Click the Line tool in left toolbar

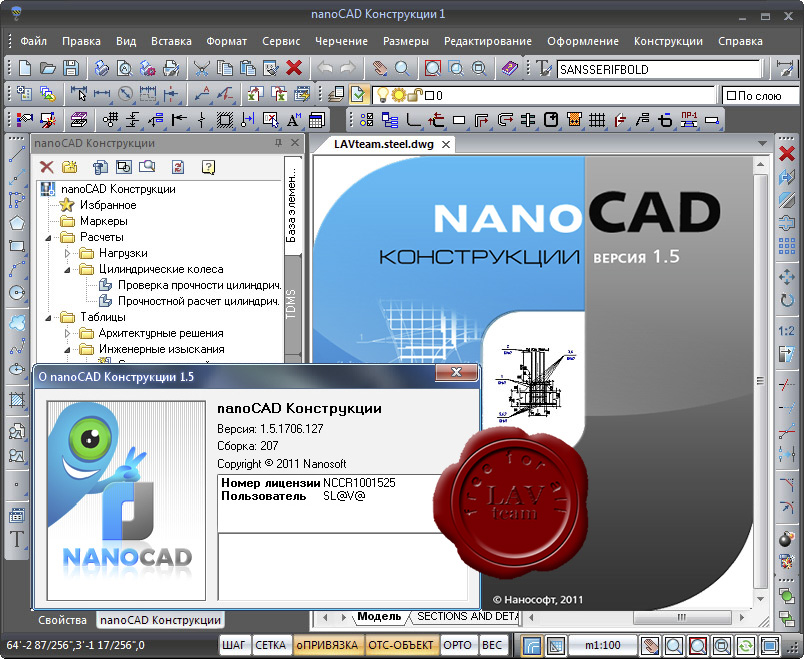(17, 154)
